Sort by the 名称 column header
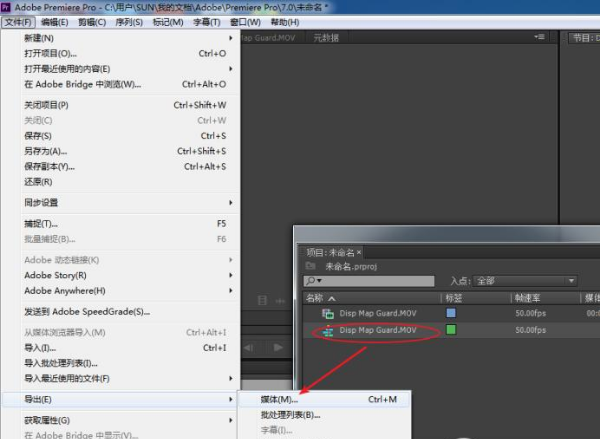Viewport: 604px width, 439px height. pos(315,298)
